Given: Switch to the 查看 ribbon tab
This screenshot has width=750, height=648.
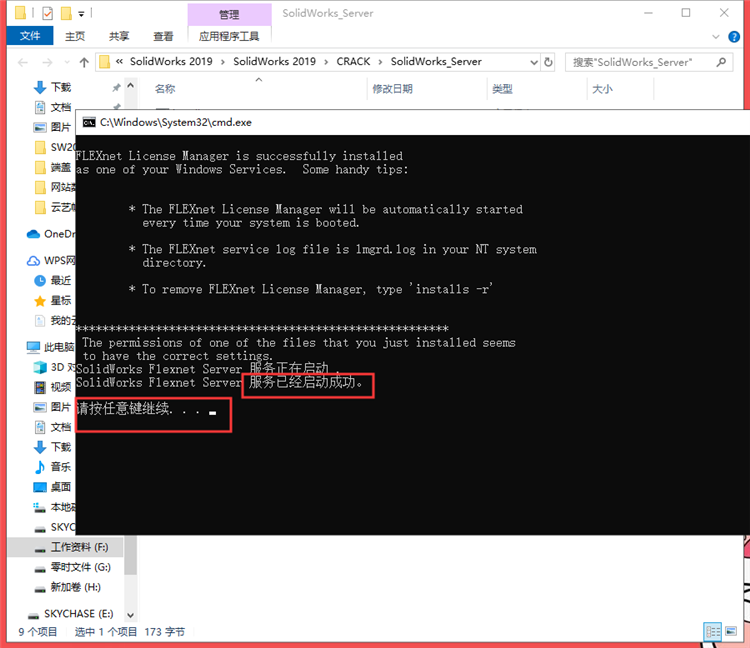Looking at the screenshot, I should pos(163,36).
